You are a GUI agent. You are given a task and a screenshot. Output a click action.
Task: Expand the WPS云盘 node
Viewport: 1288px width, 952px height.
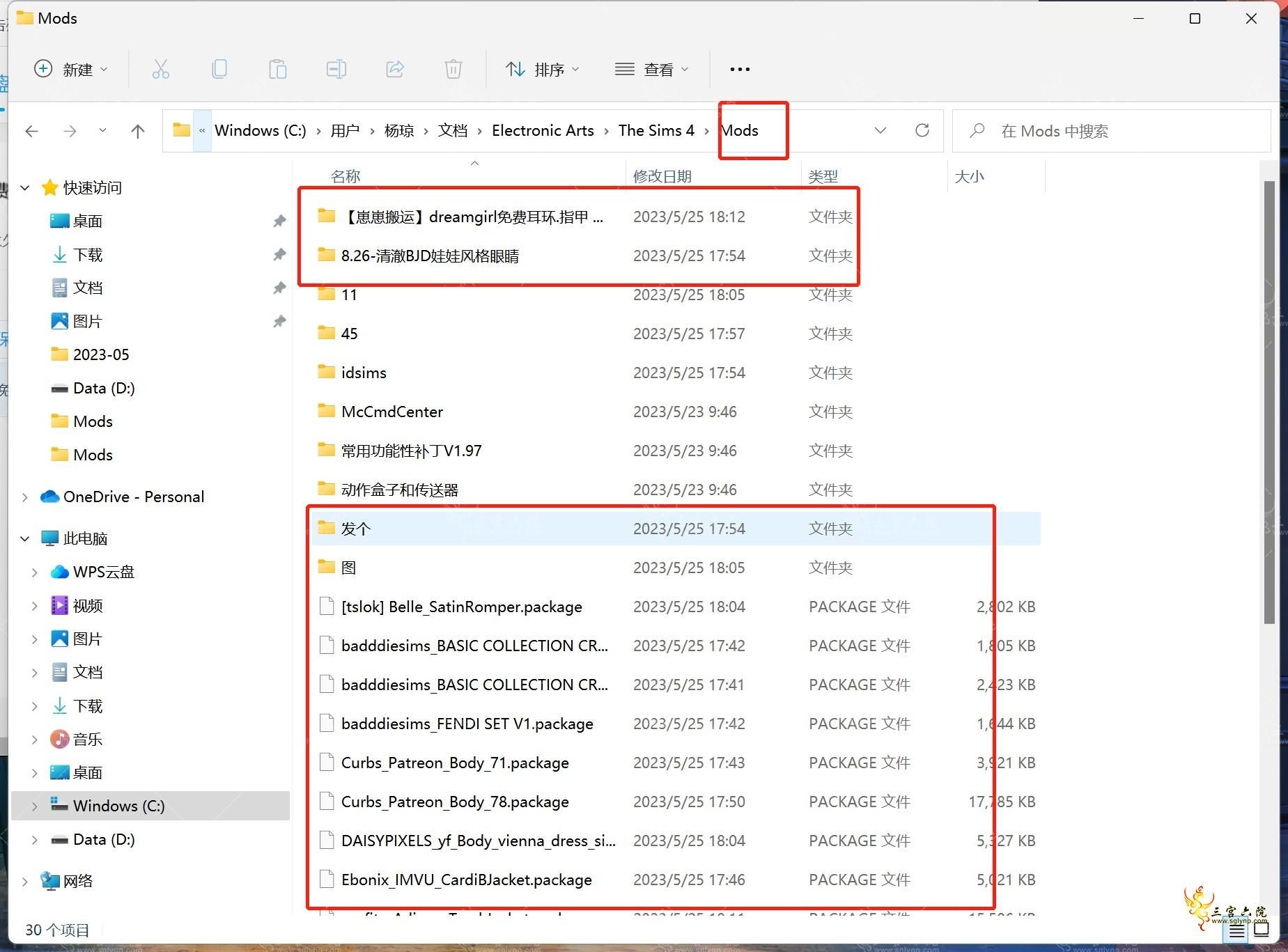pos(35,572)
